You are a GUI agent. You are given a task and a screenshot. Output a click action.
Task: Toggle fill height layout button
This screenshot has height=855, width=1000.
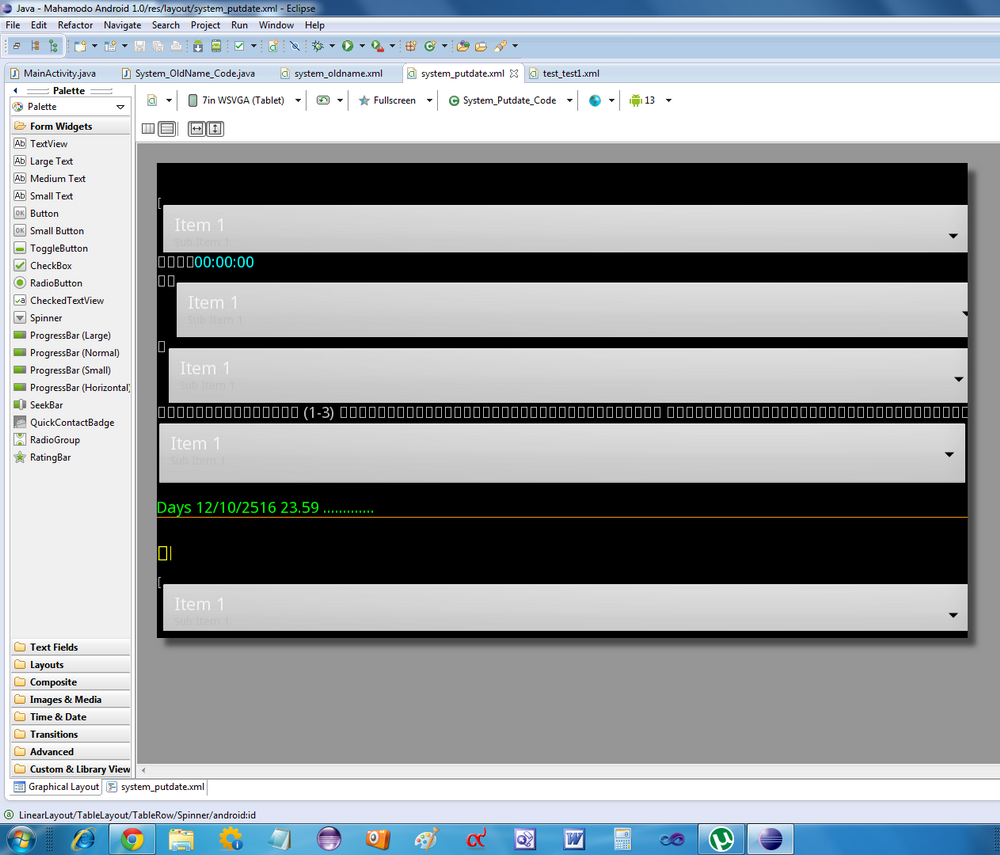(215, 129)
